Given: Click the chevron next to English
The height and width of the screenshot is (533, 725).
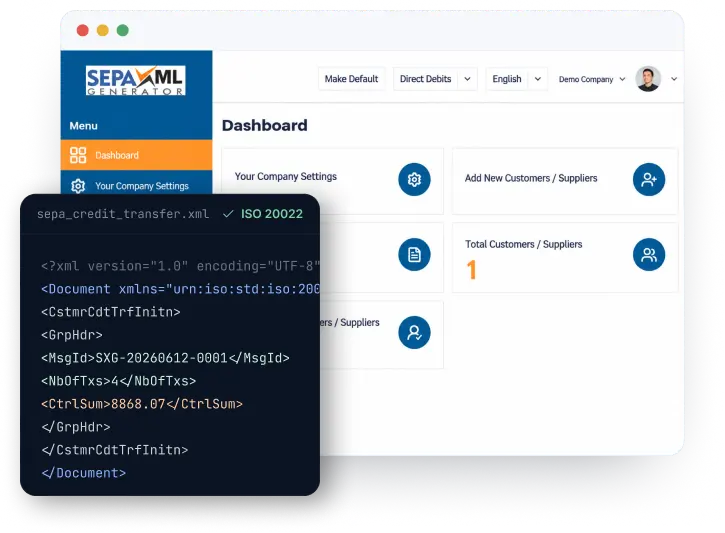Looking at the screenshot, I should (538, 79).
